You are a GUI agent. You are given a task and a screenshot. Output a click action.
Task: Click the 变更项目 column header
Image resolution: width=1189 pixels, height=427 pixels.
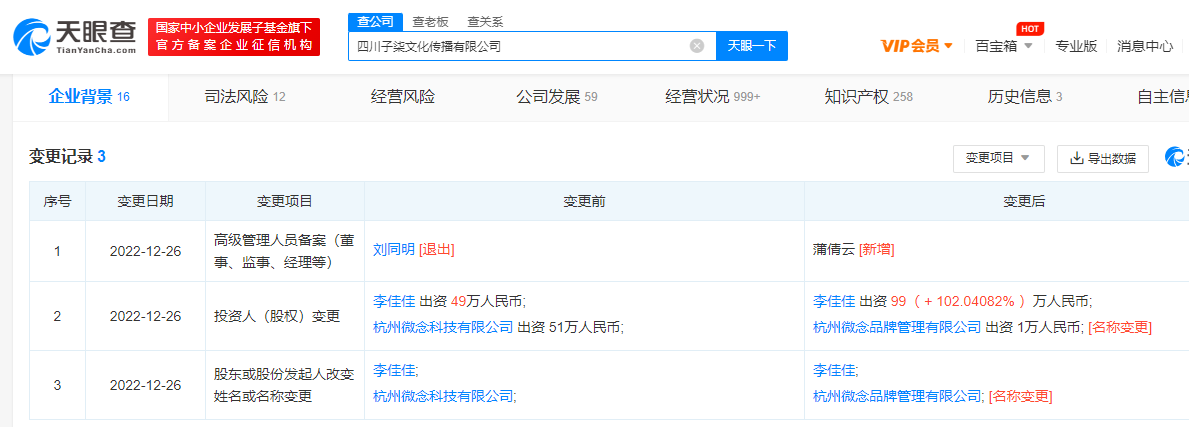click(284, 201)
